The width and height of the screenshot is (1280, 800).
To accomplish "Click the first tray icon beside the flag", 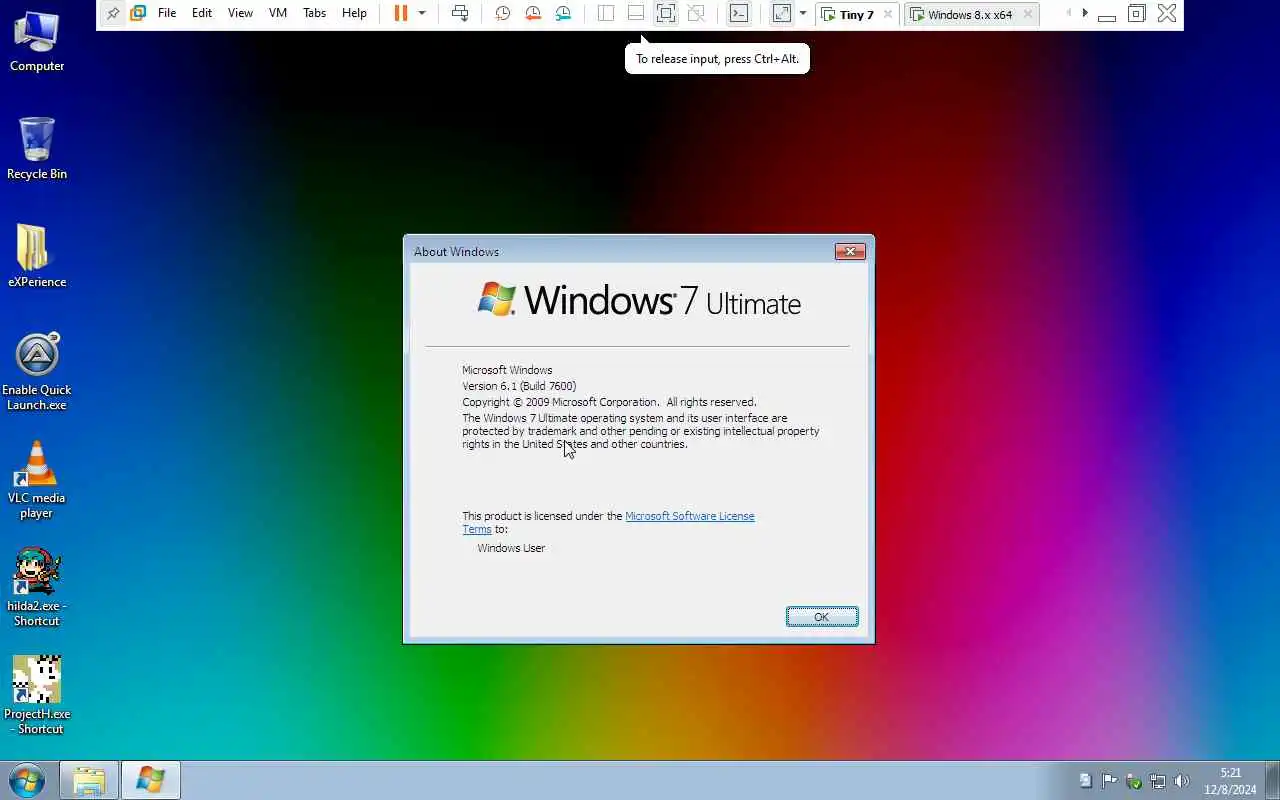I will click(x=1086, y=781).
